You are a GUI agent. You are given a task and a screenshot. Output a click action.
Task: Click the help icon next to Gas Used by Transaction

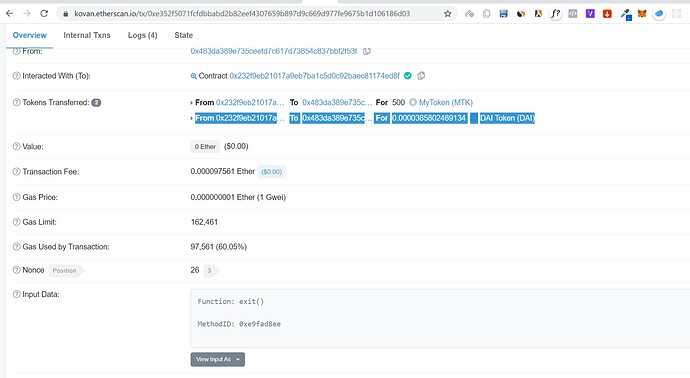(16, 247)
